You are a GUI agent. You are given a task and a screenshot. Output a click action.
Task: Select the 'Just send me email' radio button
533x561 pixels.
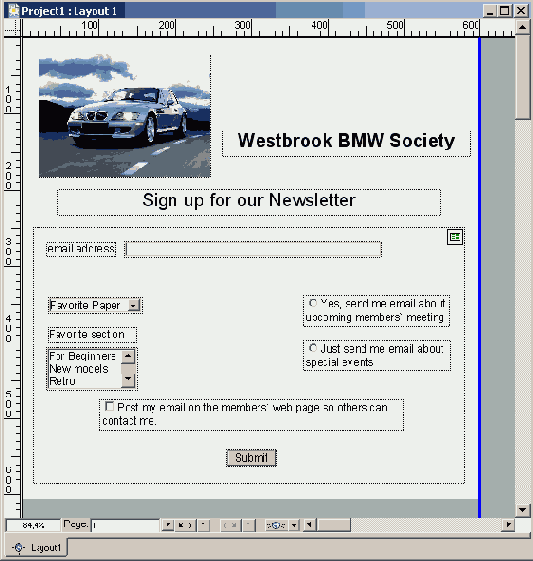coord(313,347)
